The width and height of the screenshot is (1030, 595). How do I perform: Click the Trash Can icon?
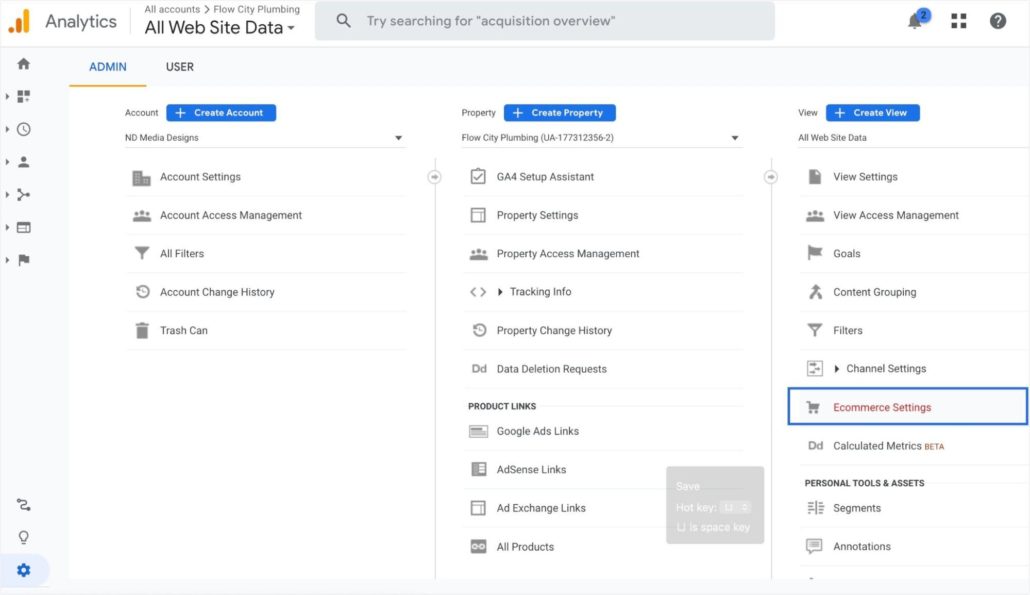[141, 330]
